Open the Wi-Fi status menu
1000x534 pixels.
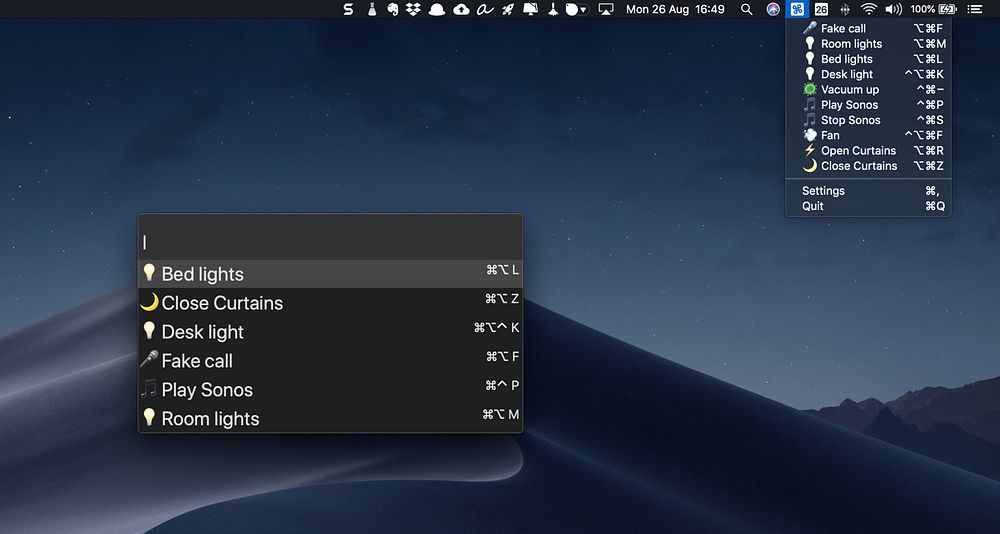point(869,9)
